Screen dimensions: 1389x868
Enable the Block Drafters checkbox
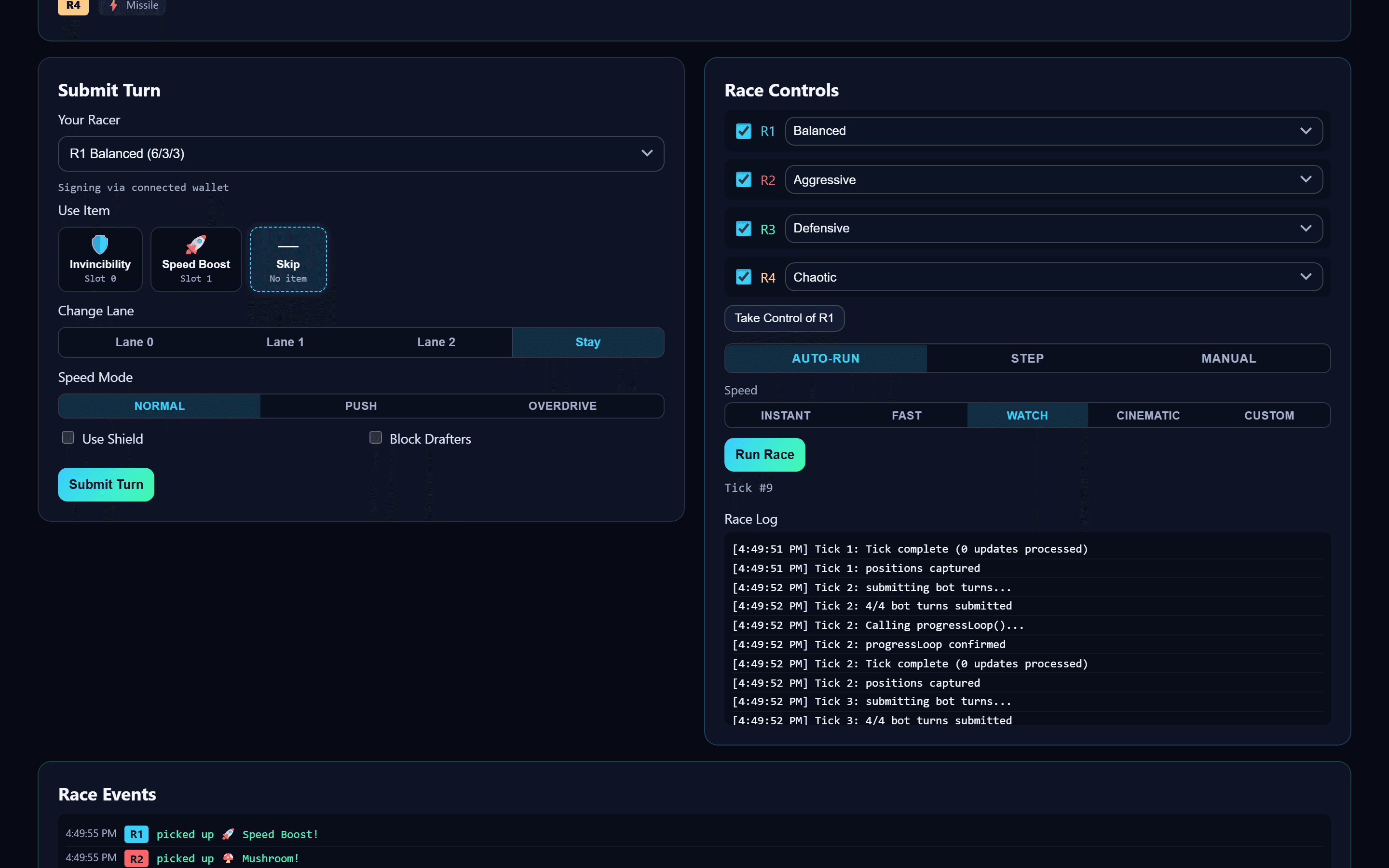tap(375, 438)
